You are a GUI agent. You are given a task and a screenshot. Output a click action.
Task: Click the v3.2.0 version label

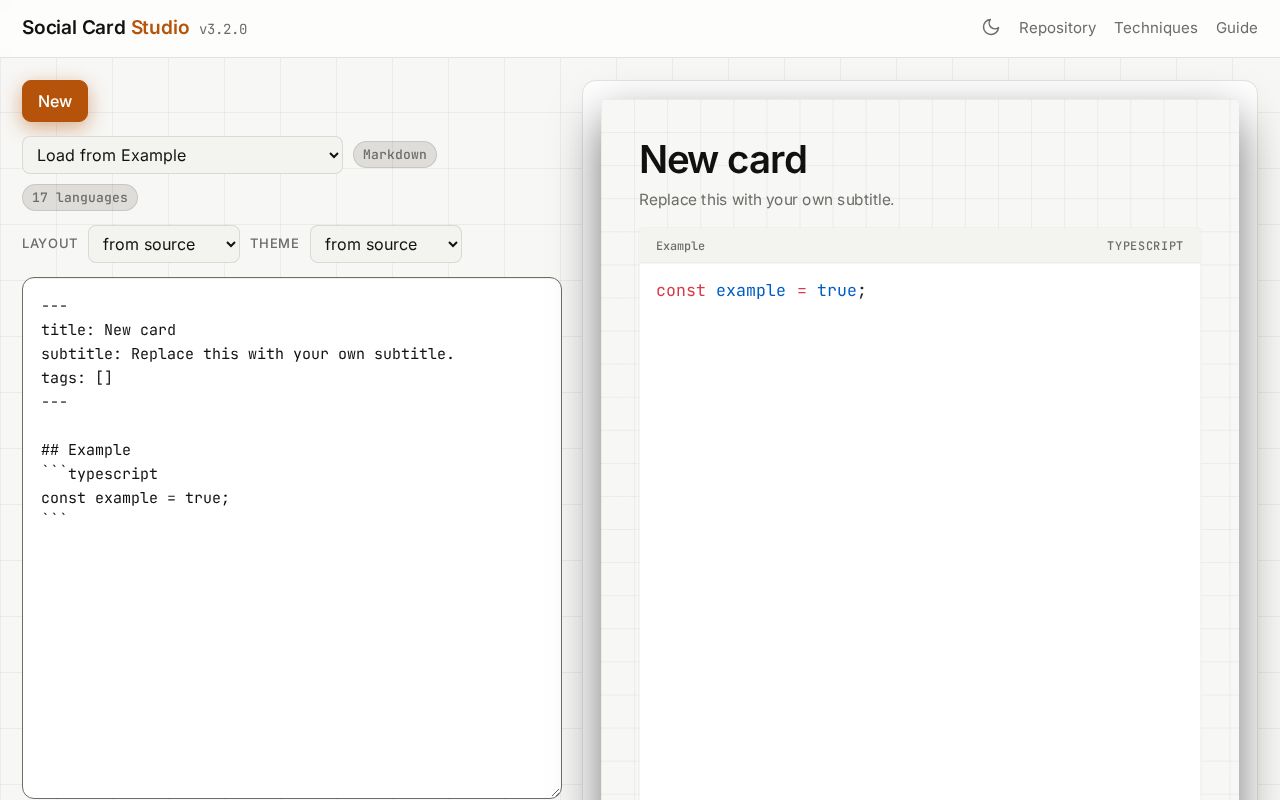click(x=223, y=30)
